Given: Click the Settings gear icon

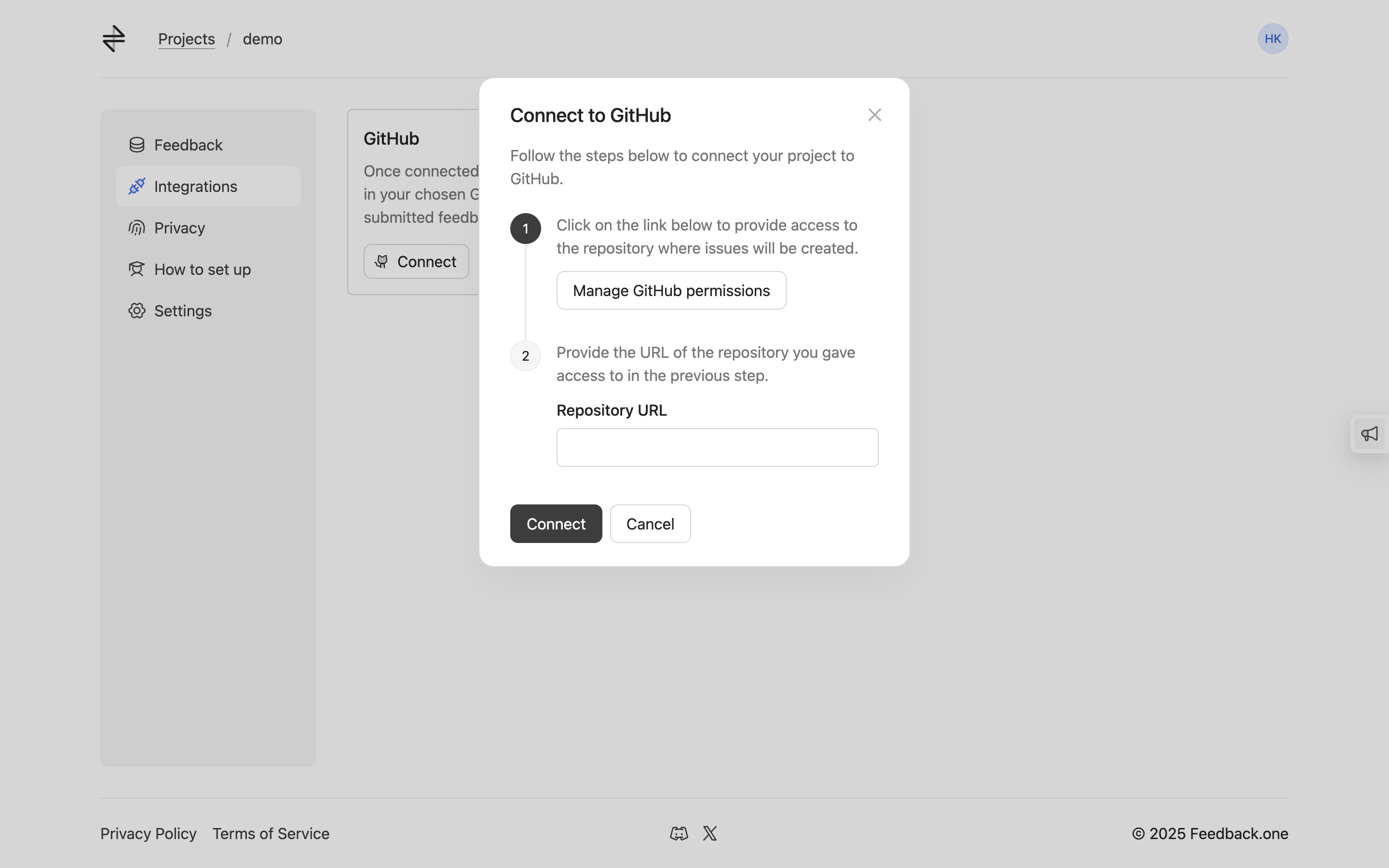Looking at the screenshot, I should (x=136, y=311).
